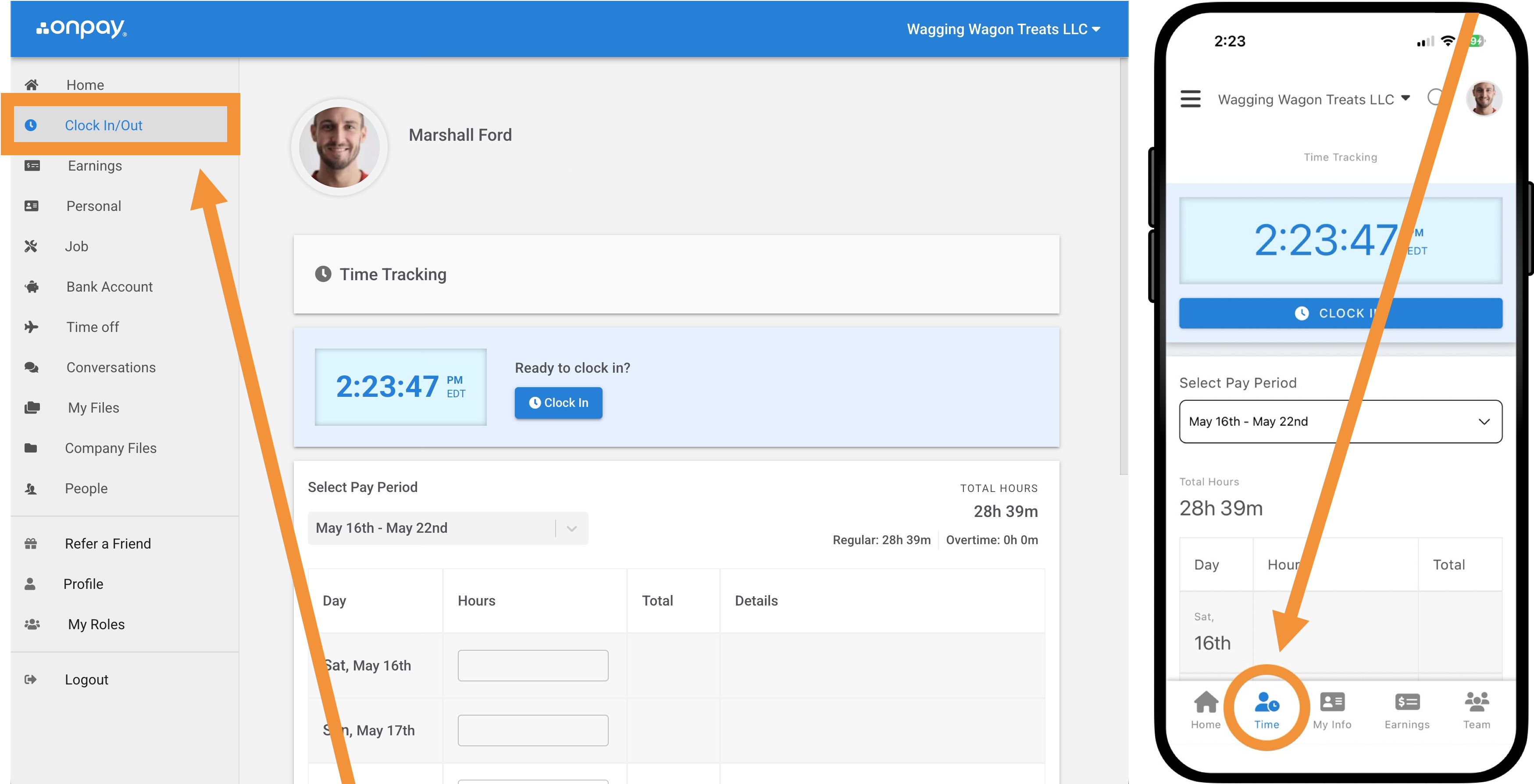
Task: Click Logout in the sidebar
Action: (x=86, y=680)
